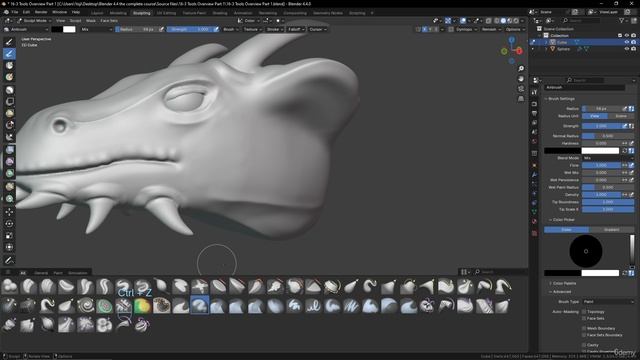Open the Face Sets menu
640x360 pixels.
pos(109,20)
